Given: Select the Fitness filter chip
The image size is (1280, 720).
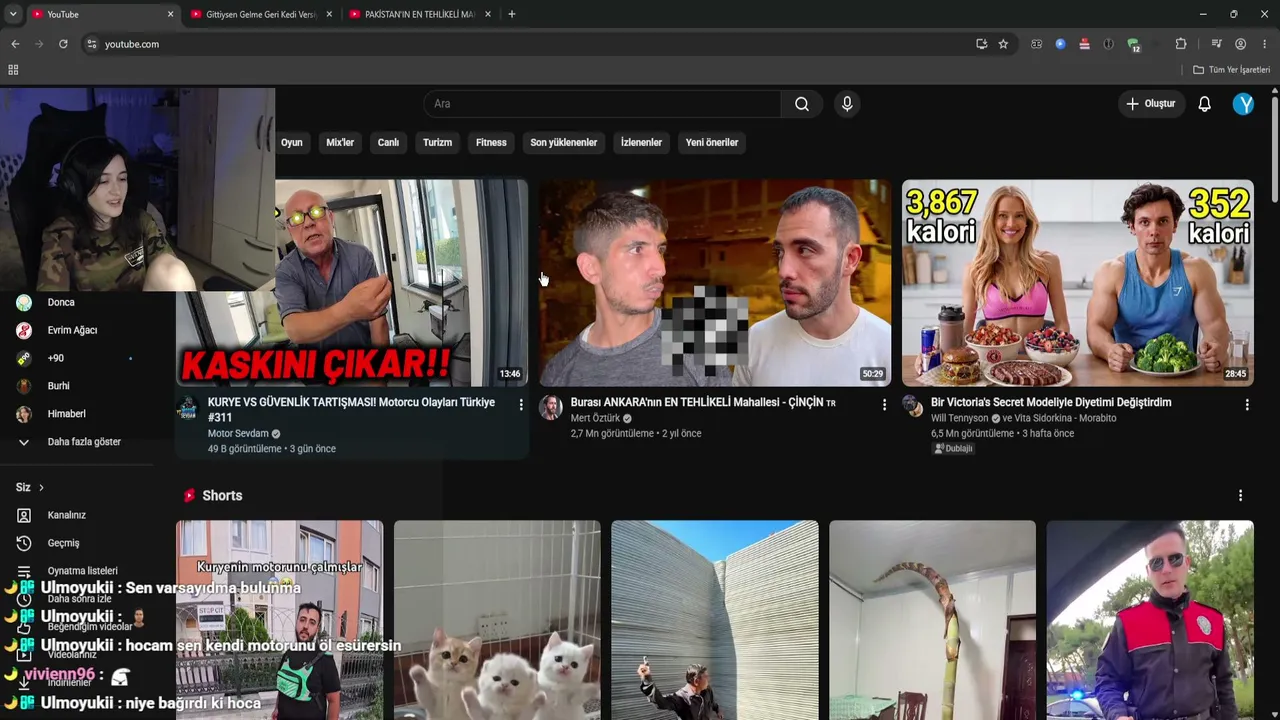Looking at the screenshot, I should coord(491,143).
